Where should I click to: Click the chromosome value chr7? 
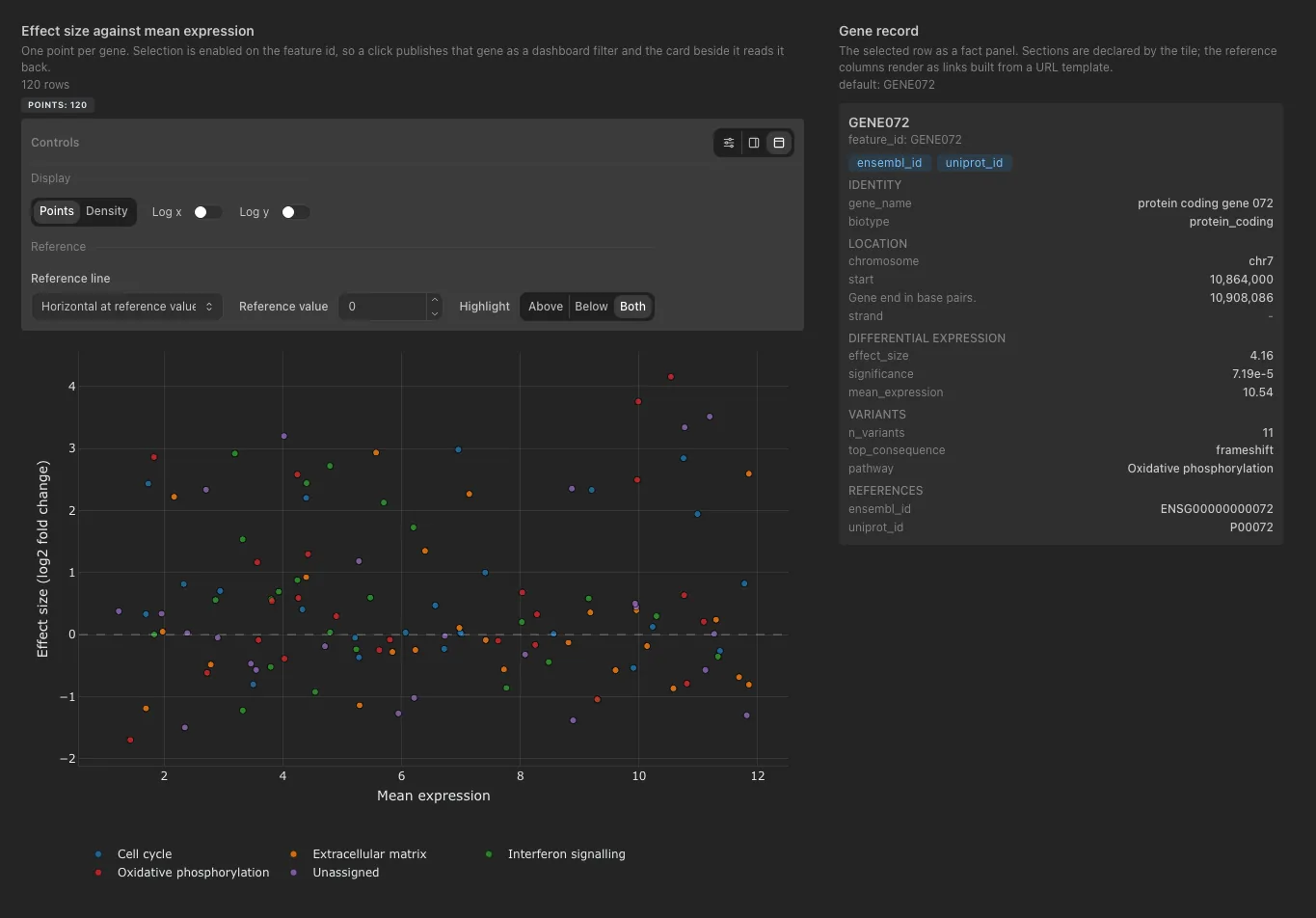pos(1261,261)
